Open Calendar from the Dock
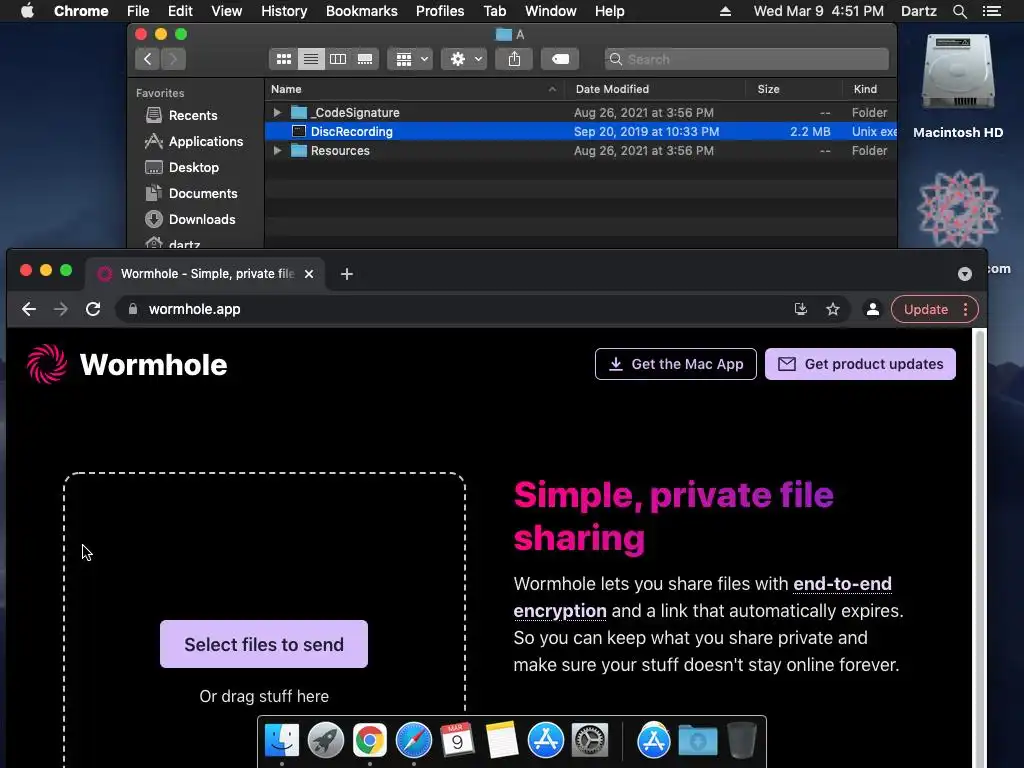This screenshot has width=1024, height=768. coord(457,740)
